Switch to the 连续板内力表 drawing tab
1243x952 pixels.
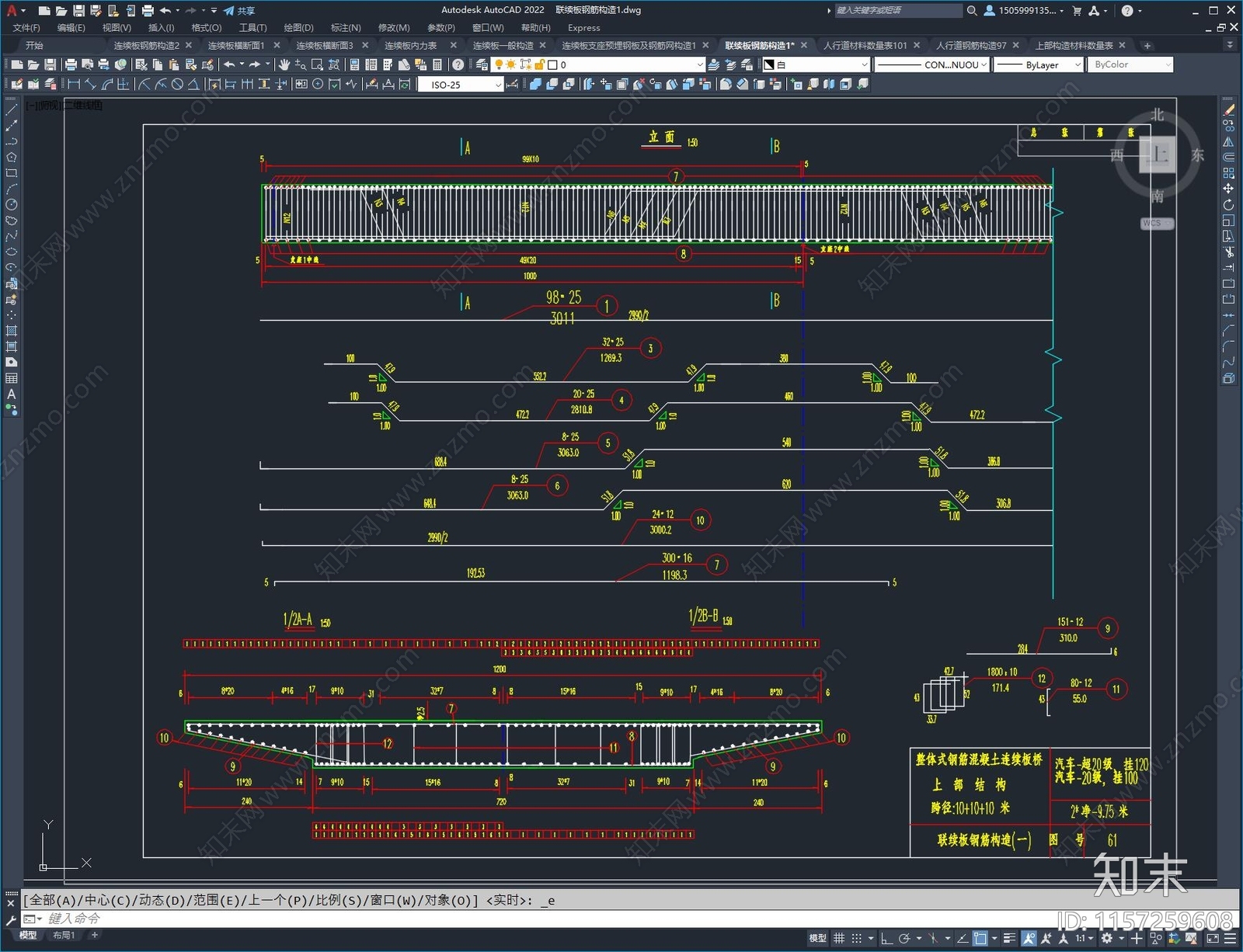tap(411, 45)
